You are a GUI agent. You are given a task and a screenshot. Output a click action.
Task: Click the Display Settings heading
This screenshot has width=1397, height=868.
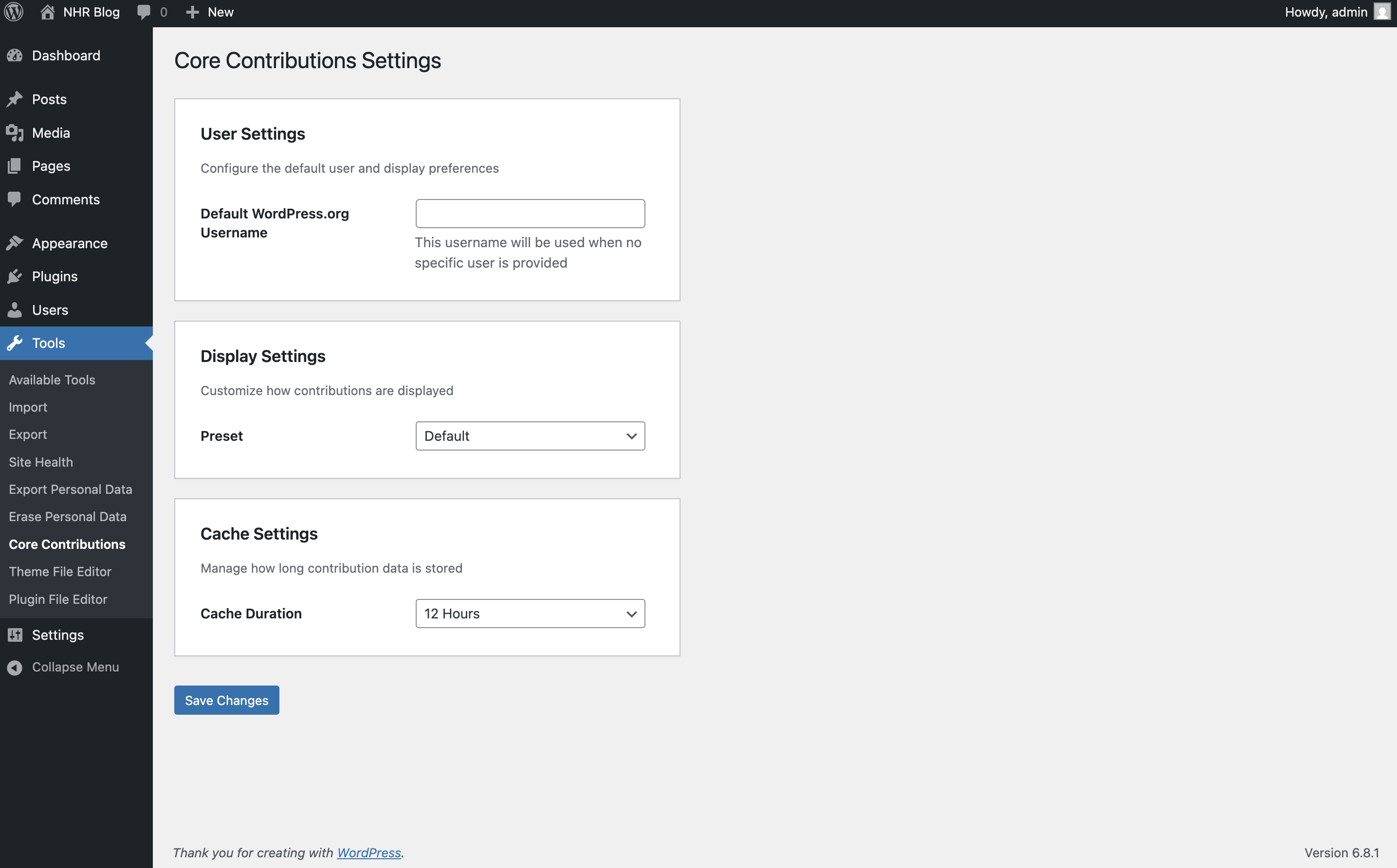click(x=263, y=356)
